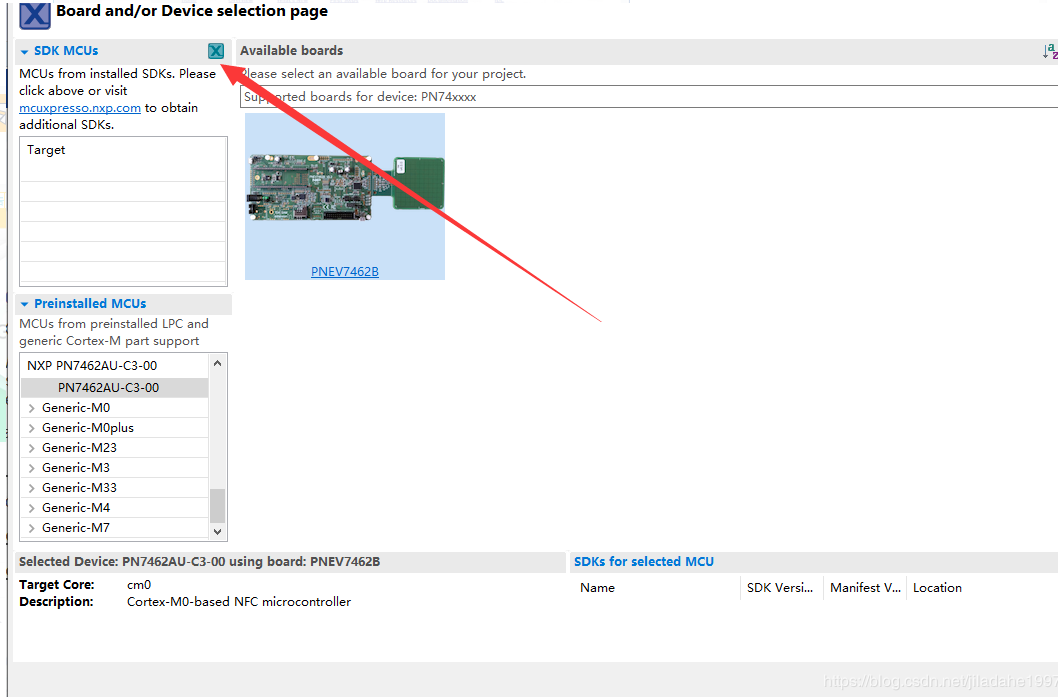Click the Preinstalled MCUs section title

click(x=90, y=304)
